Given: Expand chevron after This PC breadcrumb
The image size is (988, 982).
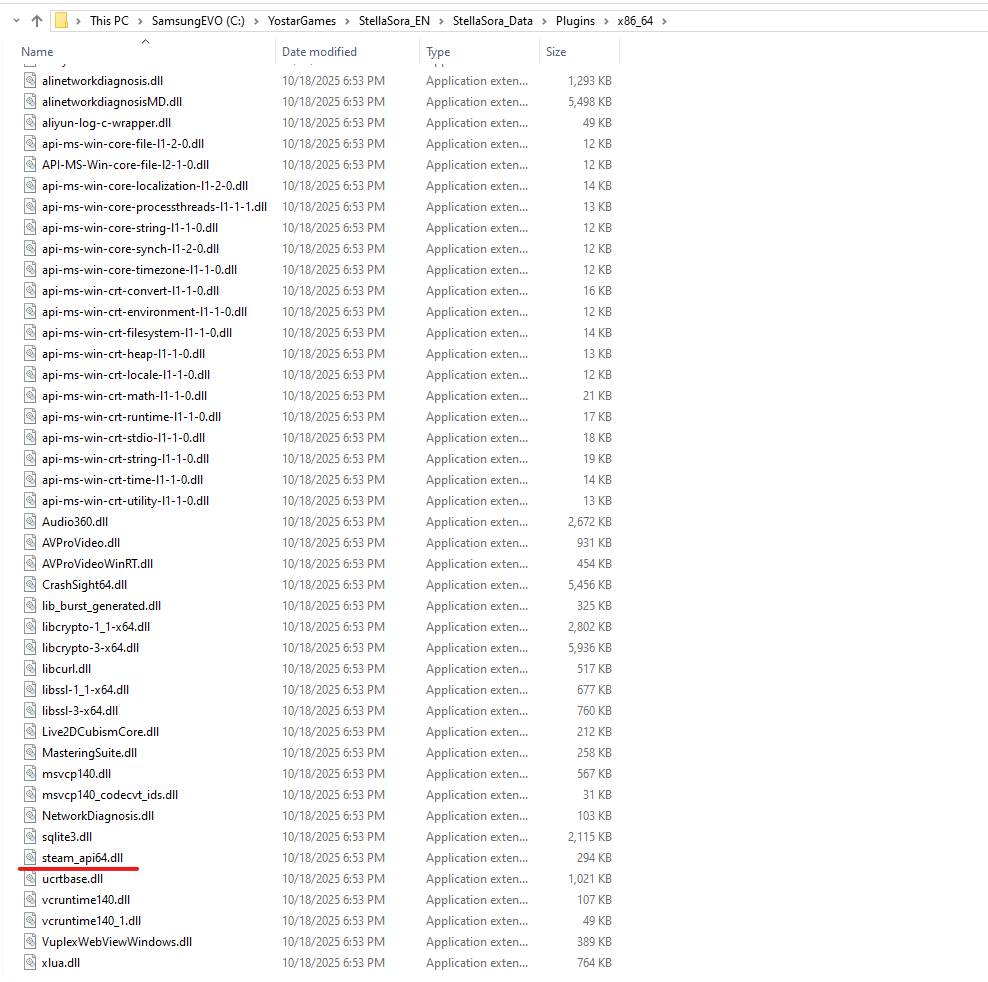Looking at the screenshot, I should (x=140, y=21).
